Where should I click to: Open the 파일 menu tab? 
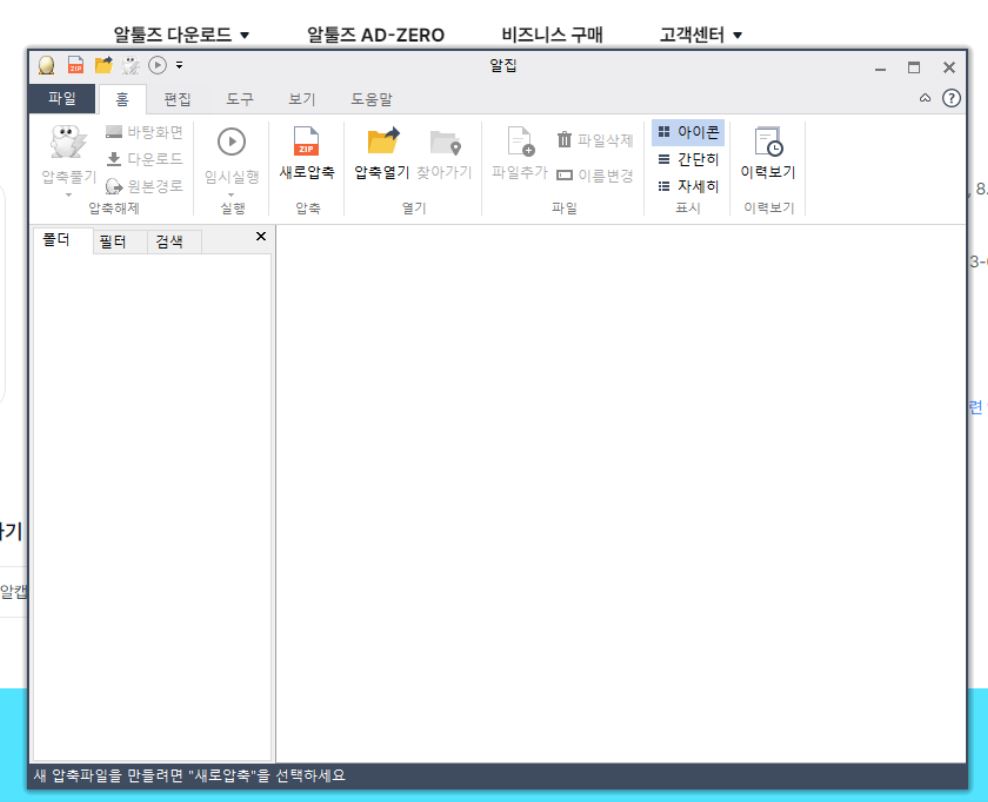tap(62, 98)
